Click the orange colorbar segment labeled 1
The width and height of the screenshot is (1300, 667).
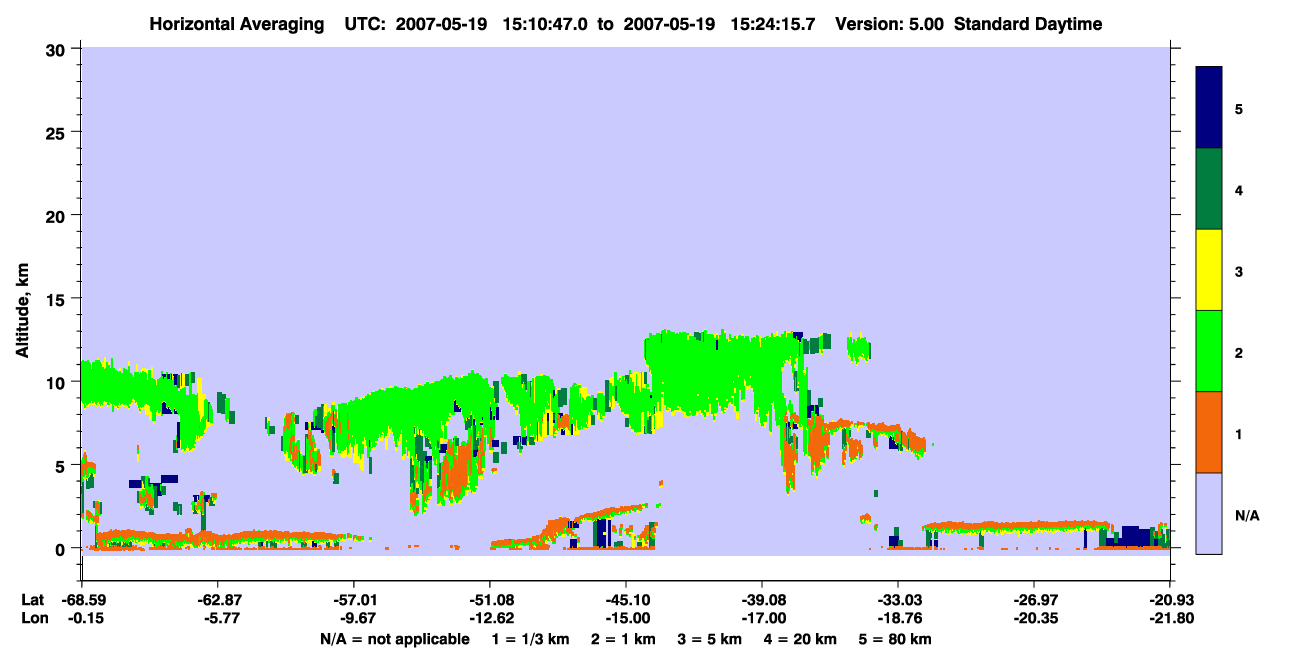coord(1209,432)
